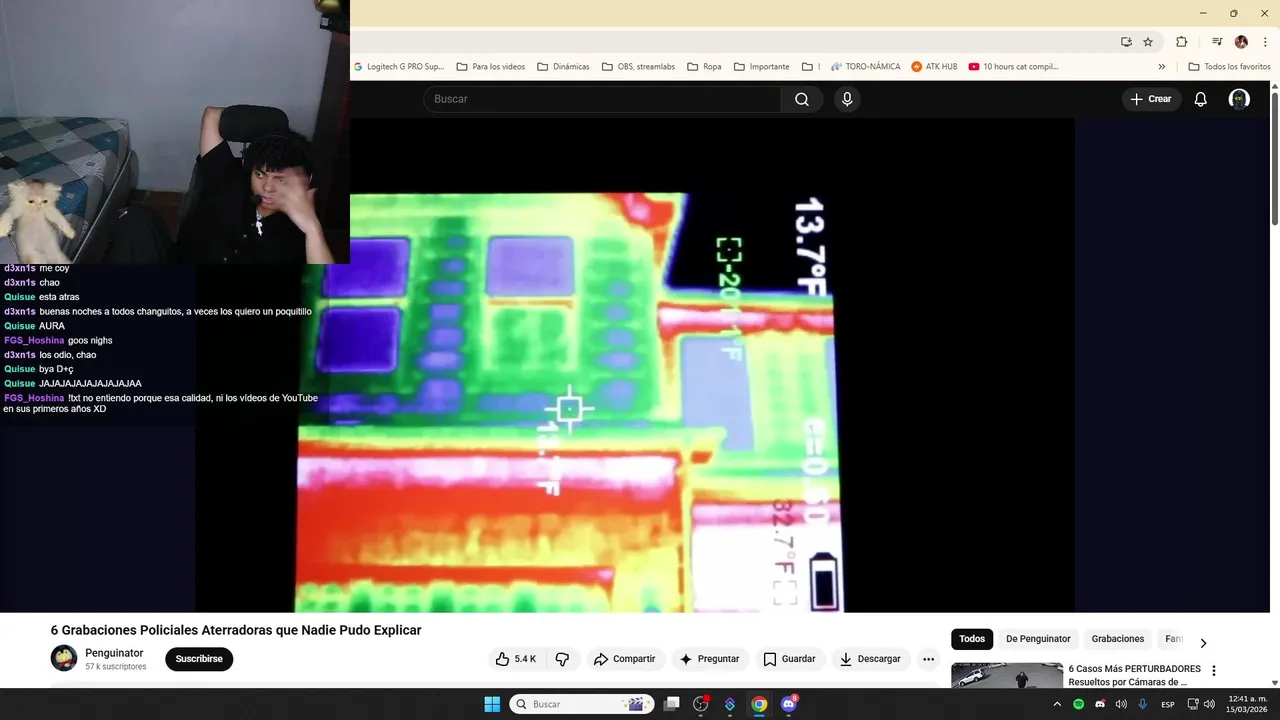This screenshot has width=1280, height=720.
Task: Click the thermal-camera video player
Action: tap(635, 365)
